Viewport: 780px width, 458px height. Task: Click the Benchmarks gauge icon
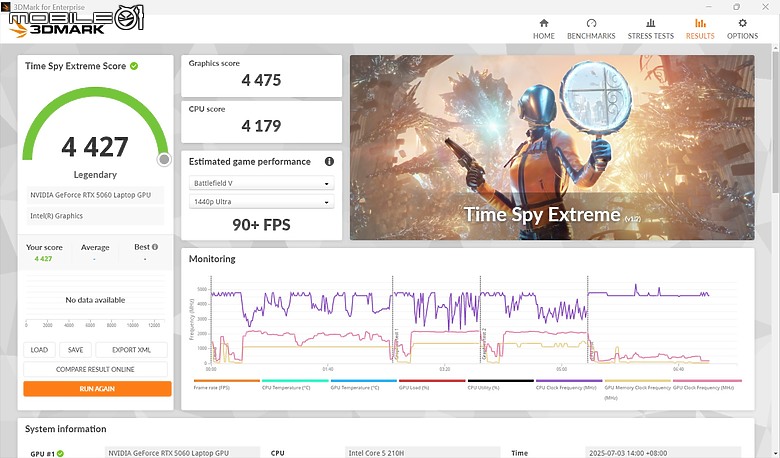point(591,23)
